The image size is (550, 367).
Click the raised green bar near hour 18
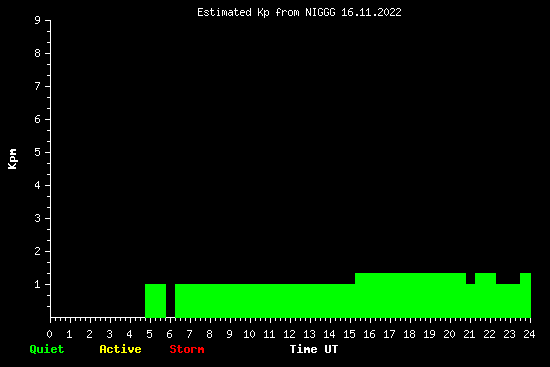tap(410, 295)
